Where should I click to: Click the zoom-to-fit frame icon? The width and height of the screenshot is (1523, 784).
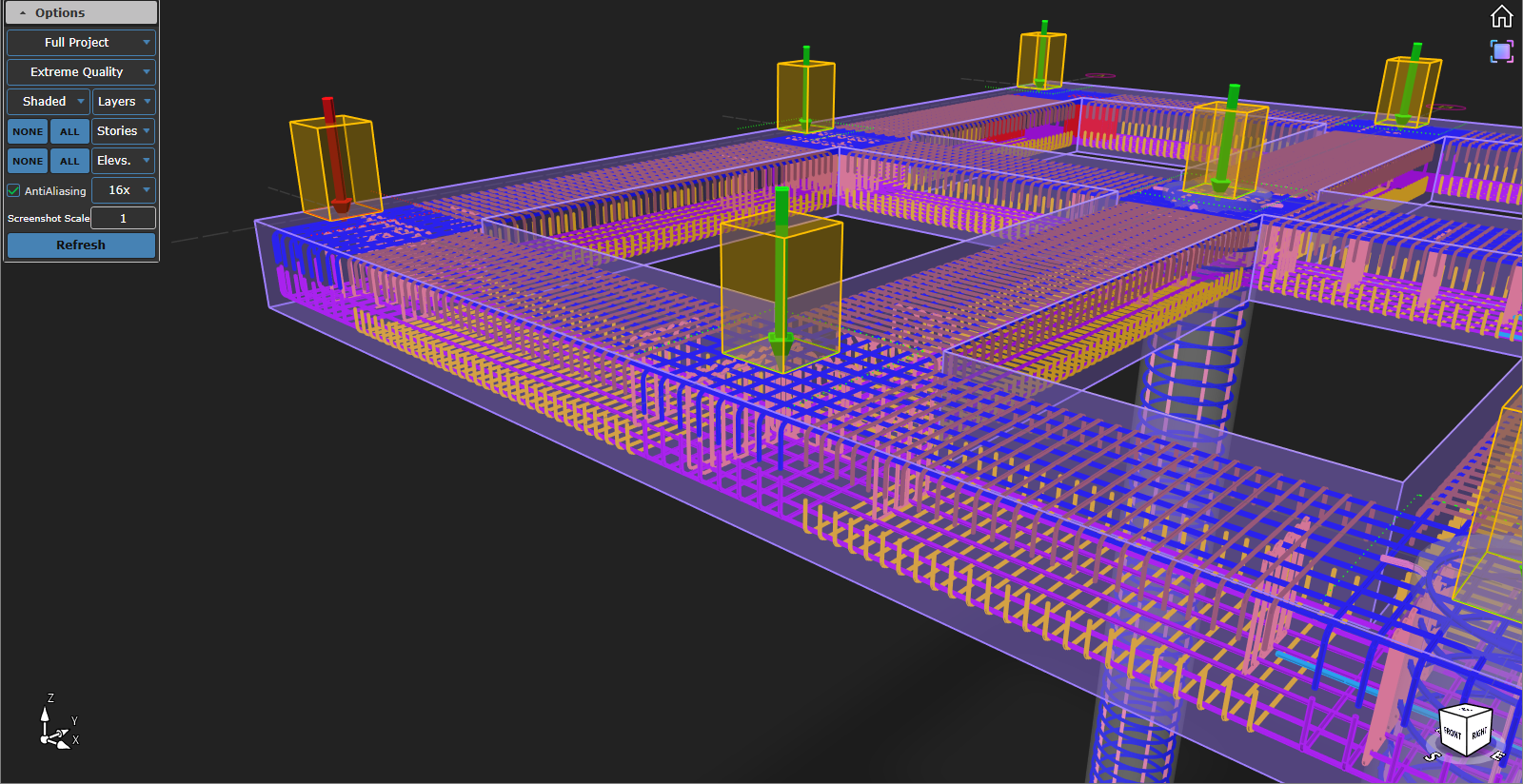tap(1501, 51)
